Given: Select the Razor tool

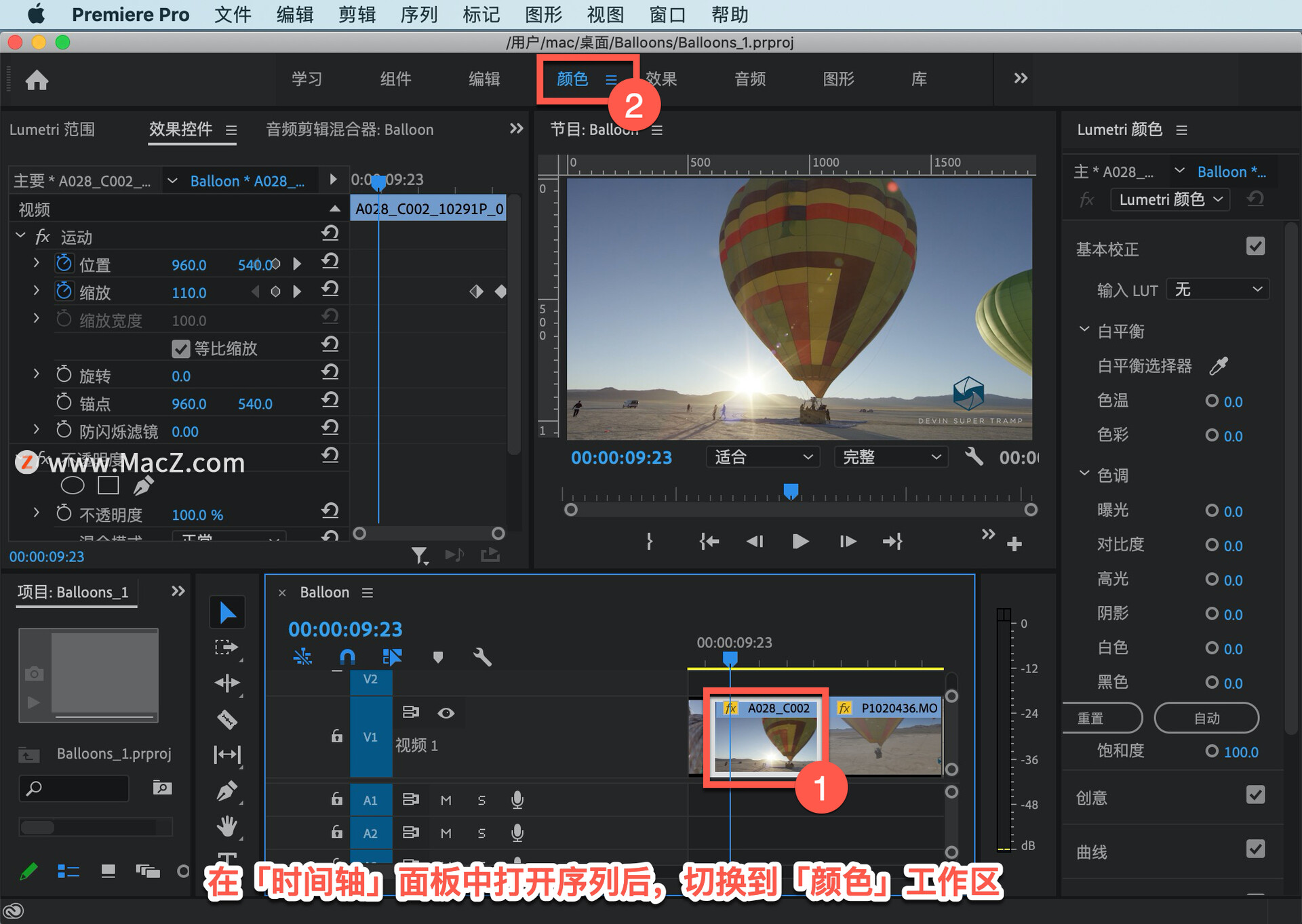Looking at the screenshot, I should coord(226,719).
